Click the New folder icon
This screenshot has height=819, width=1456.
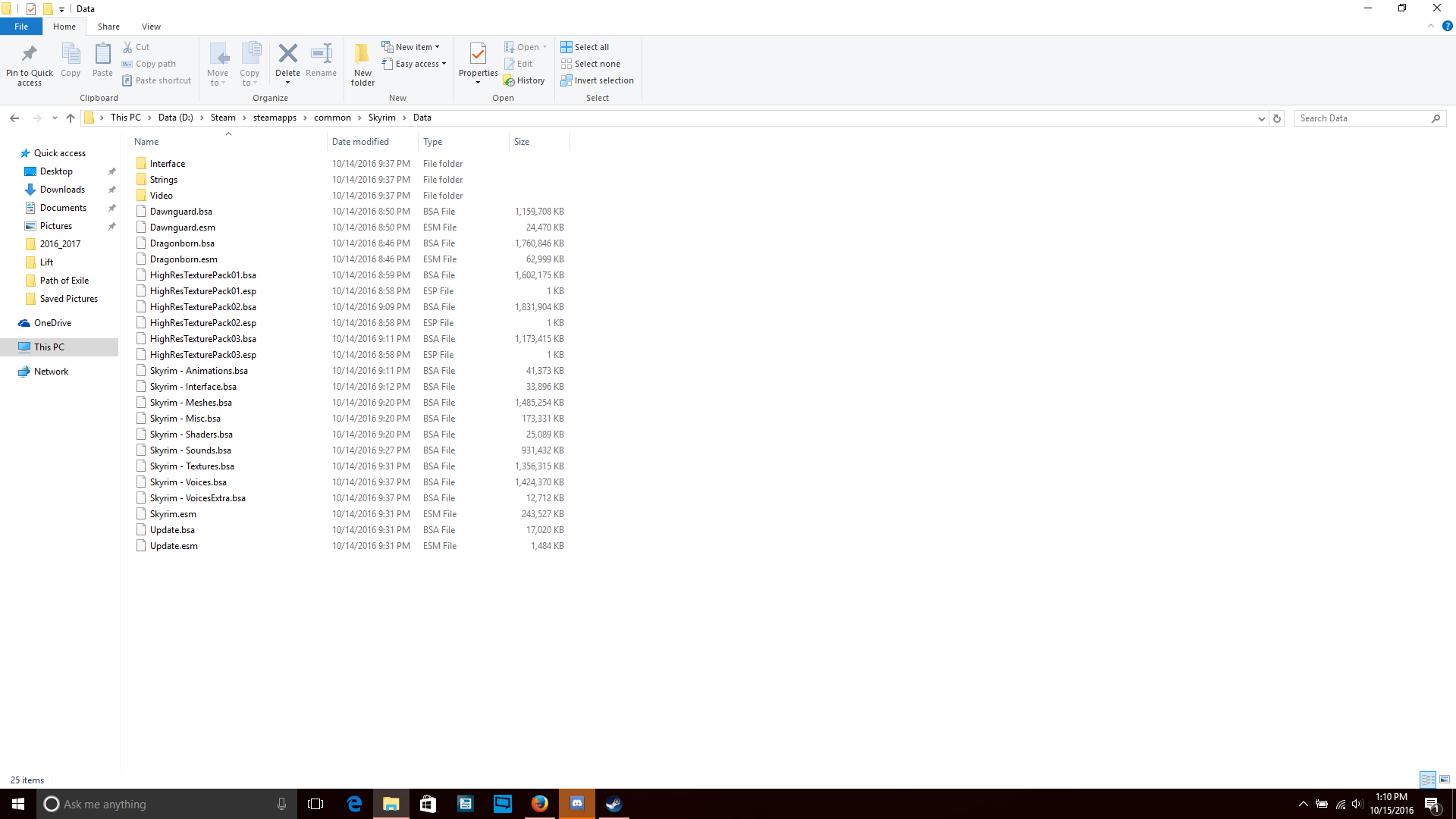coord(362,55)
